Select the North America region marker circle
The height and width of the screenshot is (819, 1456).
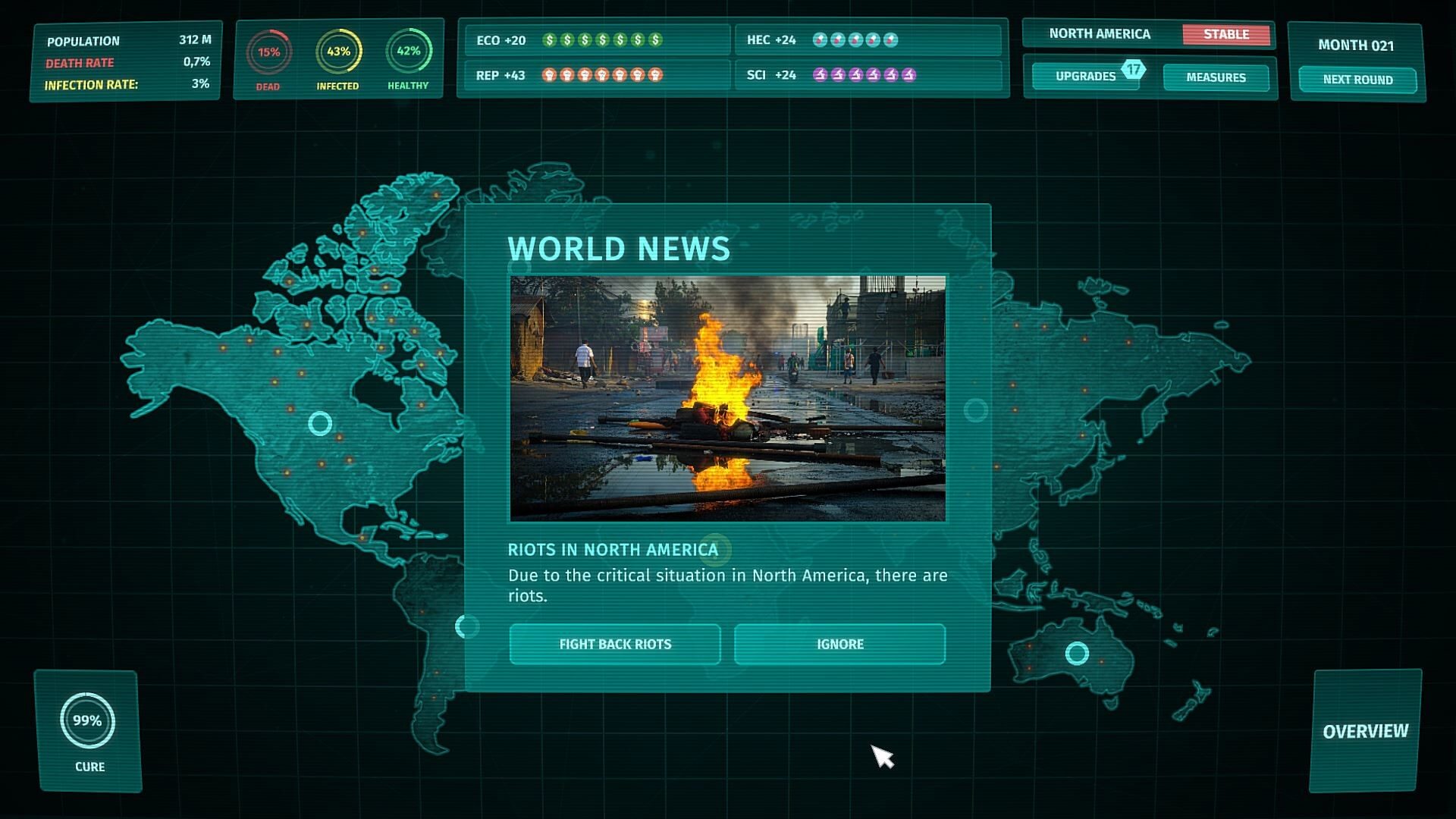click(x=320, y=423)
